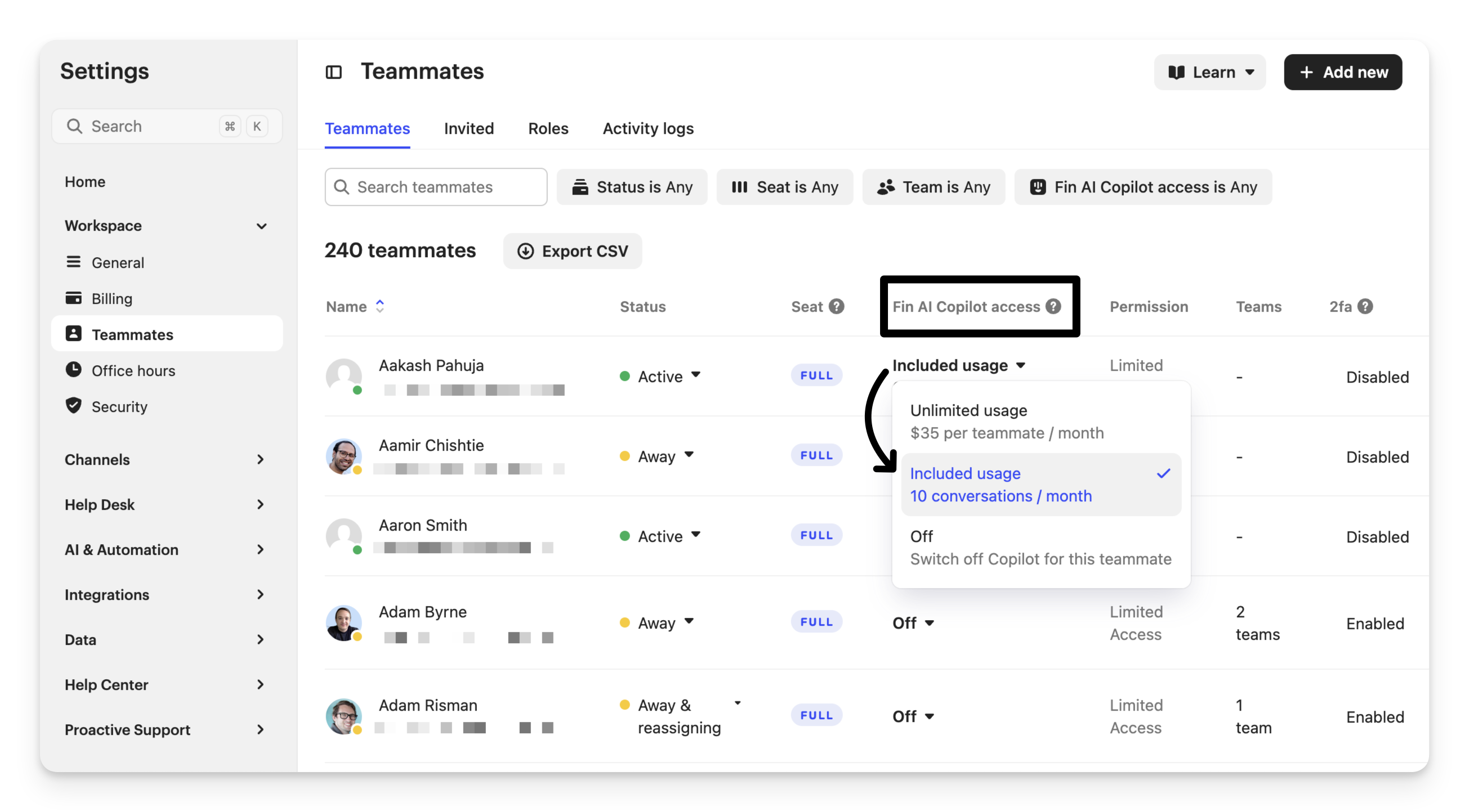1469x812 pixels.
Task: Click the Add new button
Action: point(1342,73)
